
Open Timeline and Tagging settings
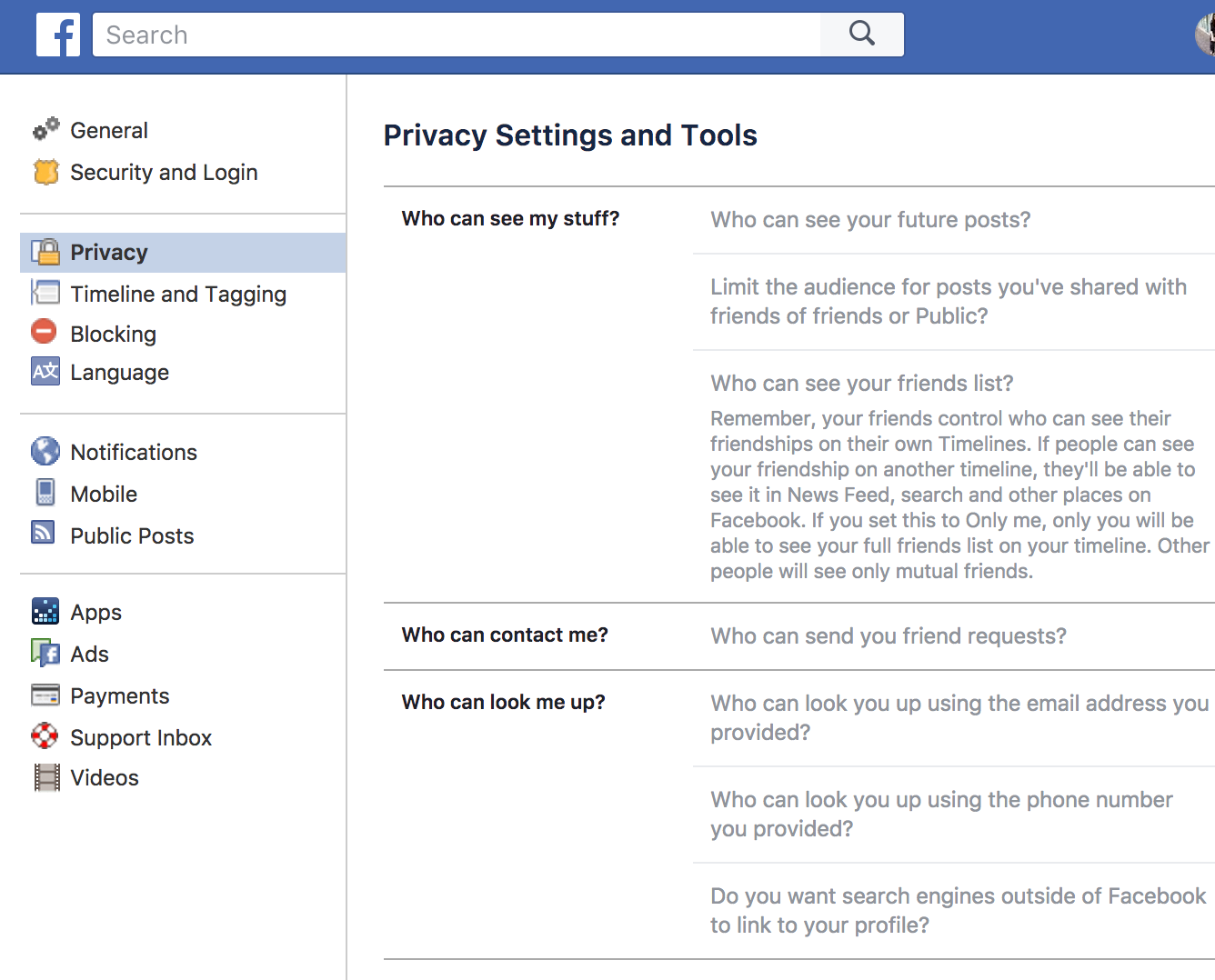click(178, 294)
